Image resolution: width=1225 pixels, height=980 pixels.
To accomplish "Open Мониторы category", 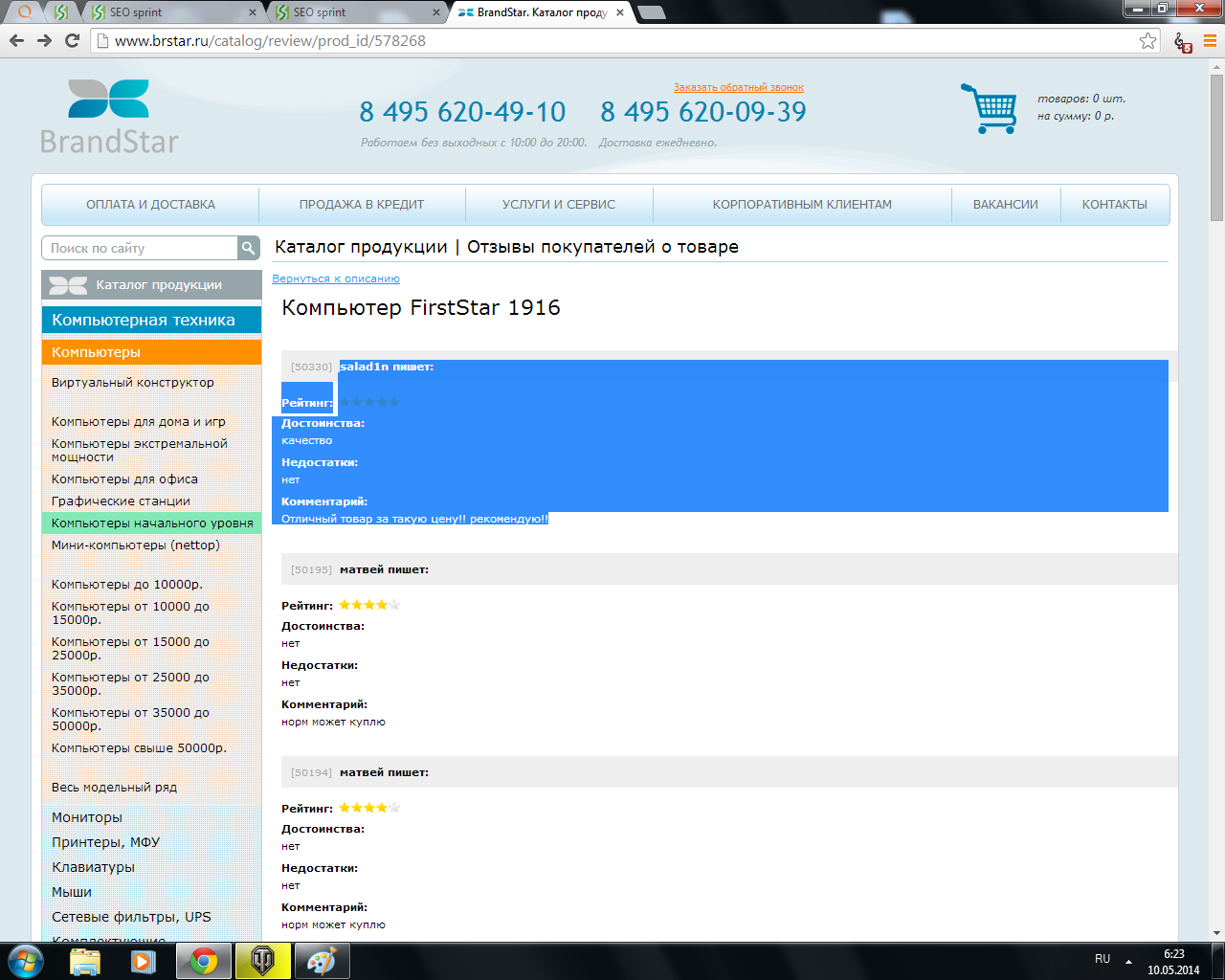I will point(87,817).
